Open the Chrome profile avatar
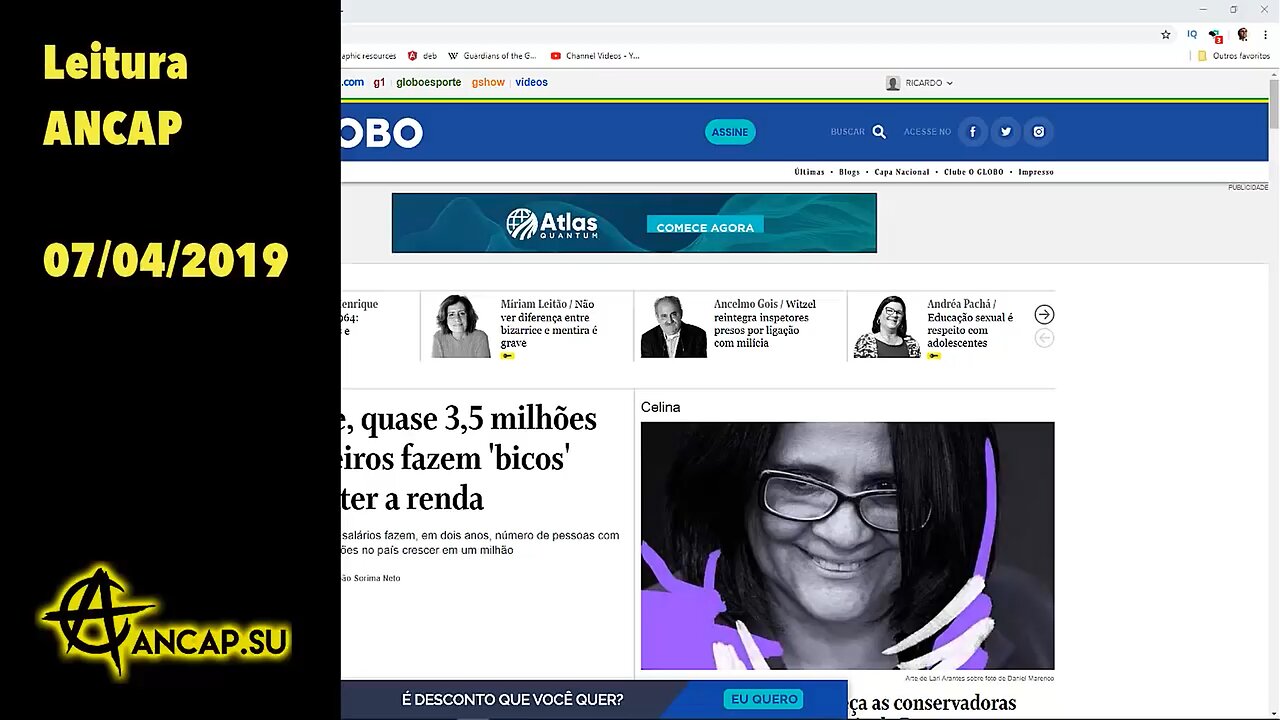 pyautogui.click(x=1242, y=34)
